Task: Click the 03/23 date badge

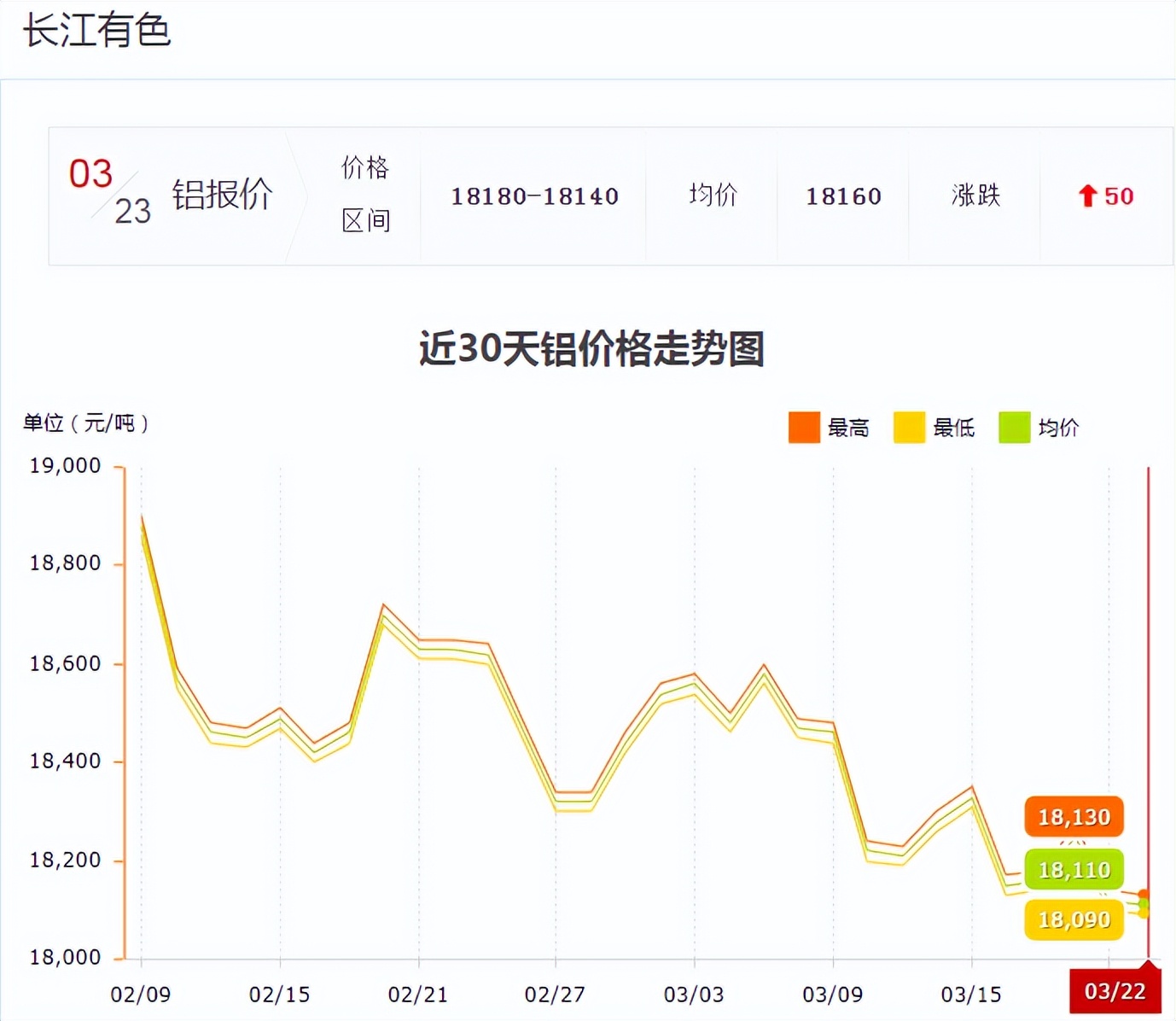Action: pyautogui.click(x=111, y=192)
